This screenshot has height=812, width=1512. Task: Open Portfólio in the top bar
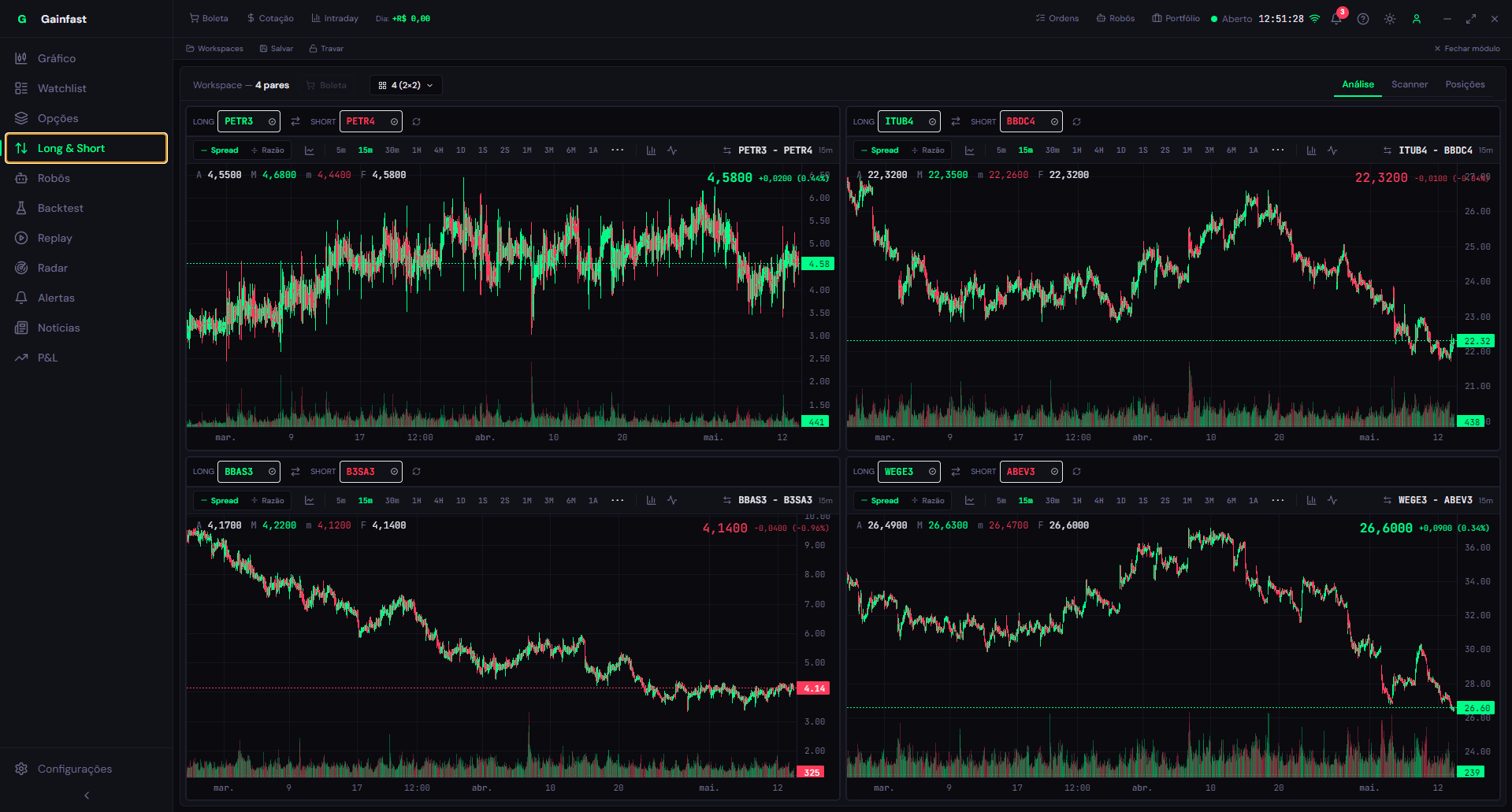click(1176, 18)
